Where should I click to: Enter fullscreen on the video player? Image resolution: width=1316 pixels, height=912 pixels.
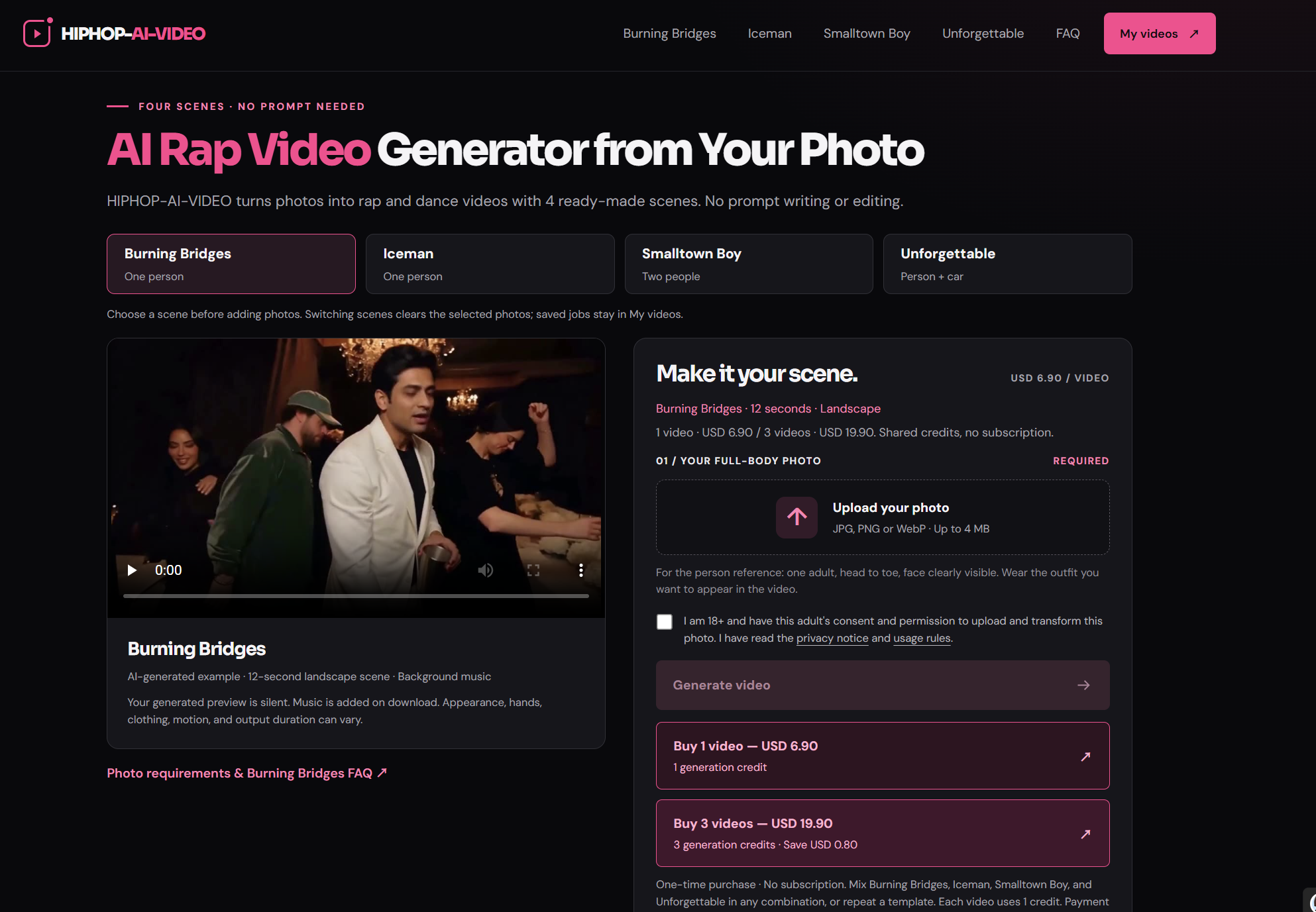(533, 570)
